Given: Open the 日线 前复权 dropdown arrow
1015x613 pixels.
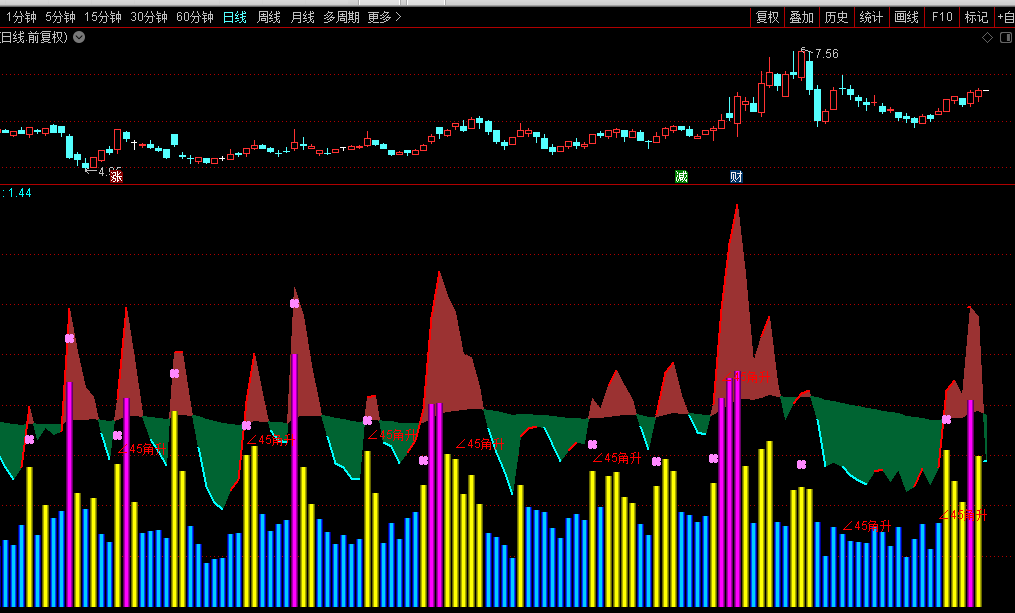Looking at the screenshot, I should click(79, 38).
